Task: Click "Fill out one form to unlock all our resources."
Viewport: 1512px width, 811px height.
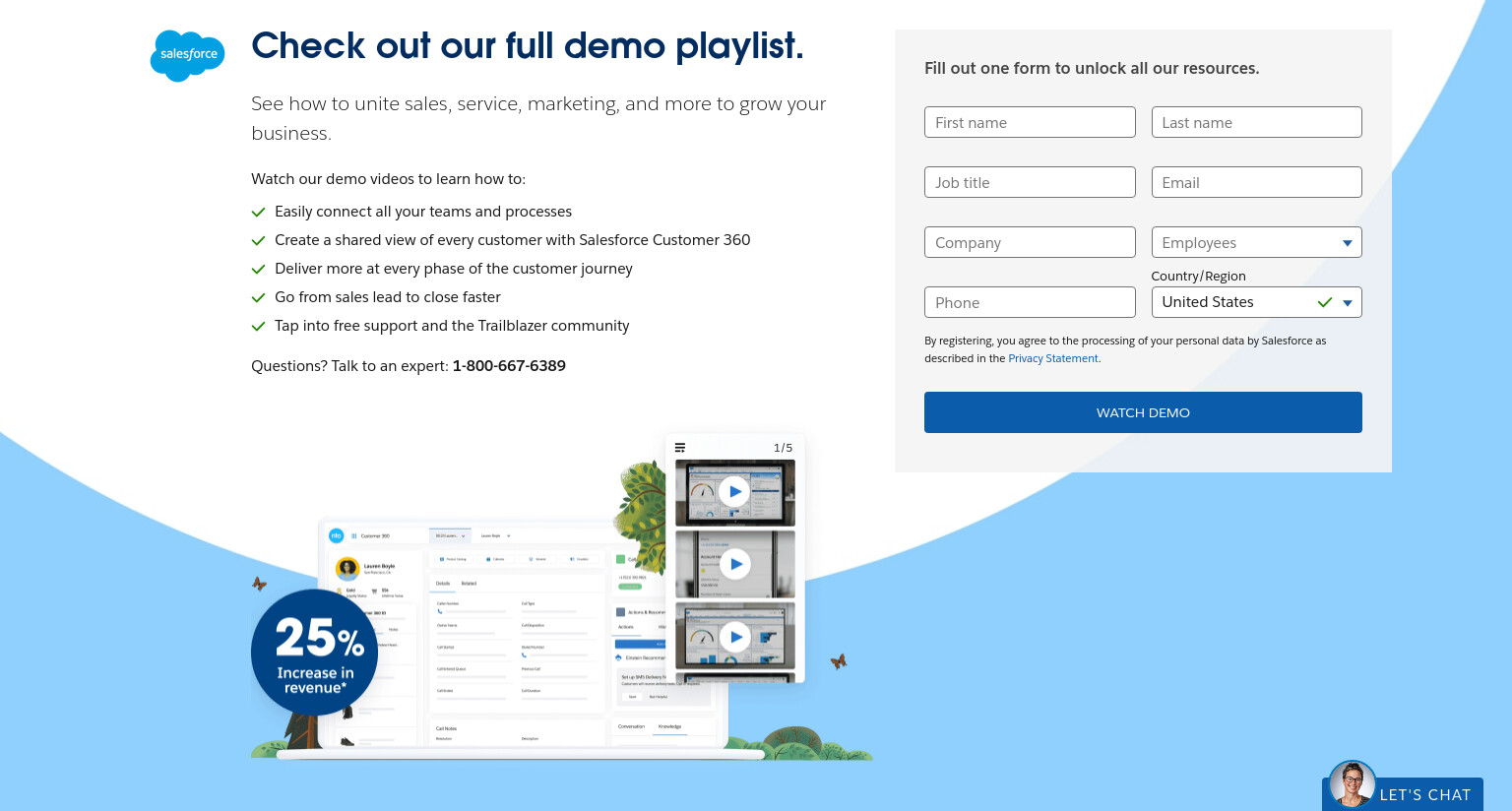Action: tap(1092, 68)
